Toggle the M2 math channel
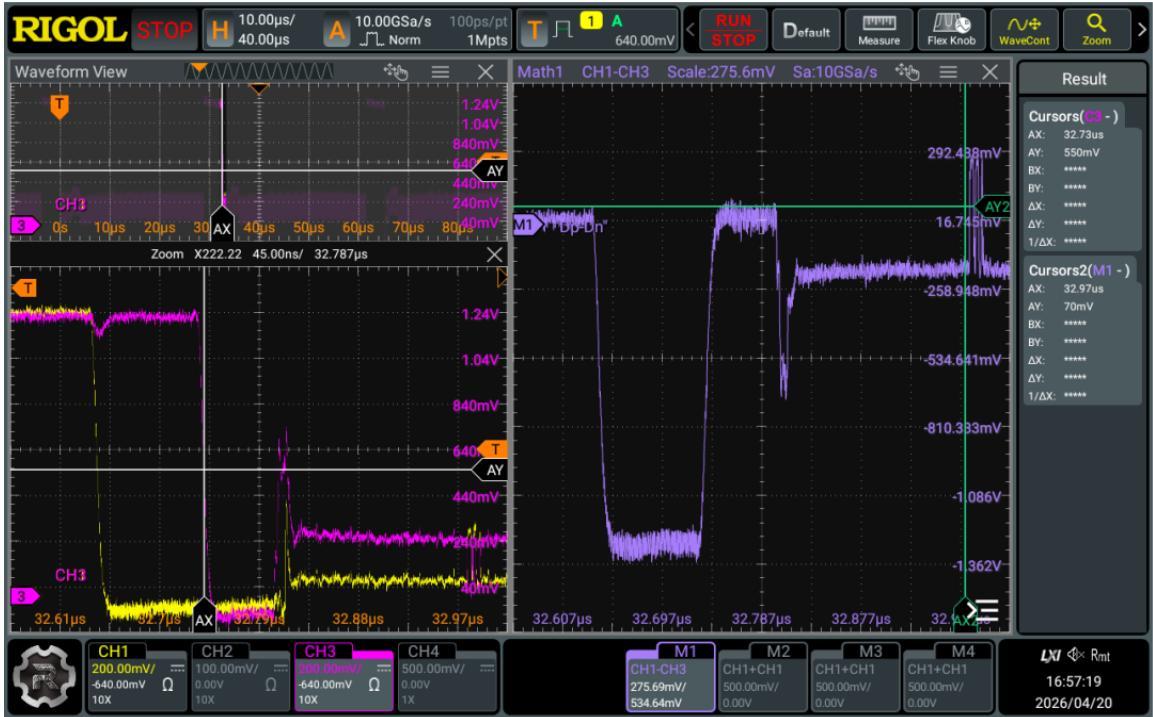The height and width of the screenshot is (717, 1153). (x=763, y=677)
